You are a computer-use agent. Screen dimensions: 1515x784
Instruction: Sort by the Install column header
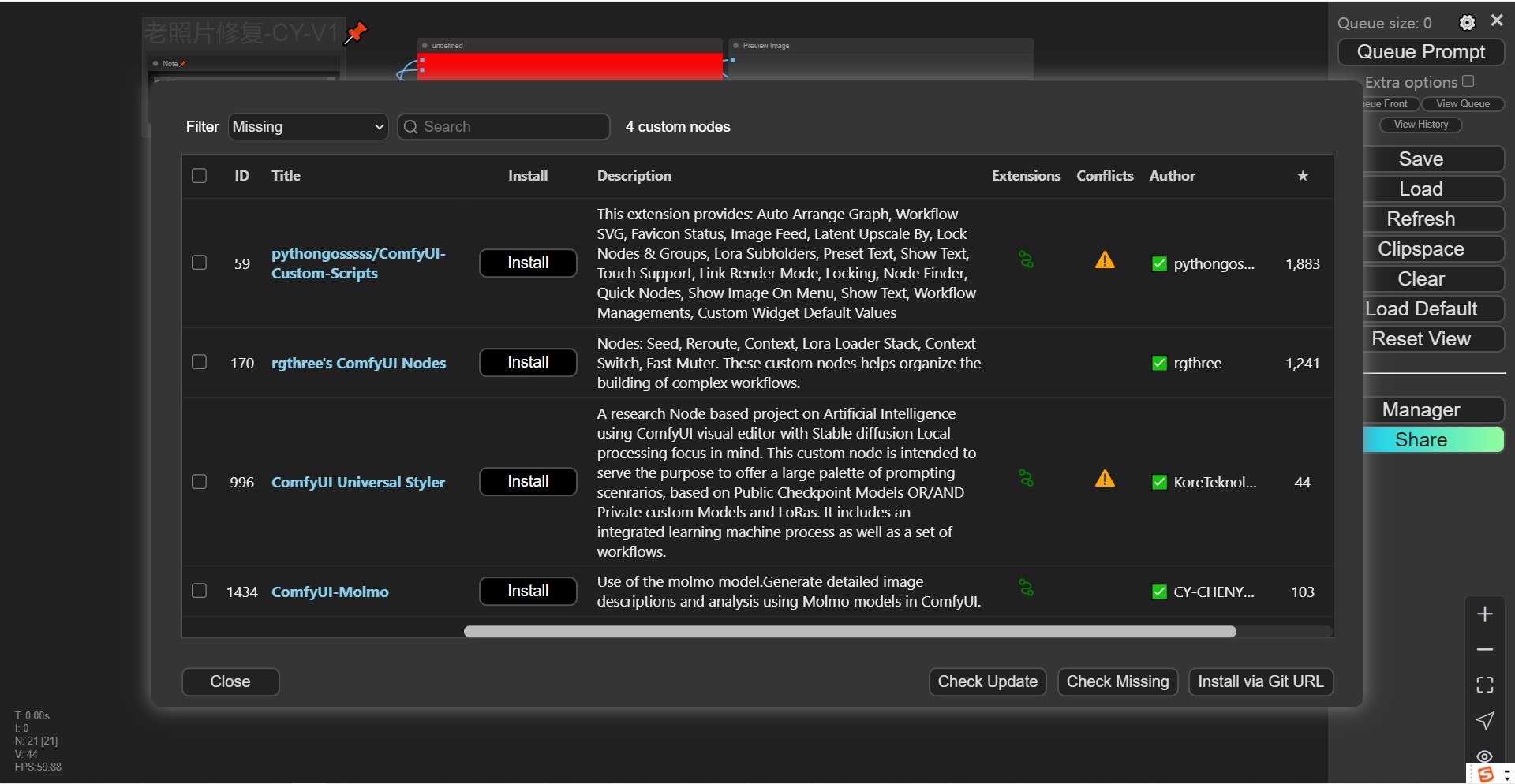(528, 176)
